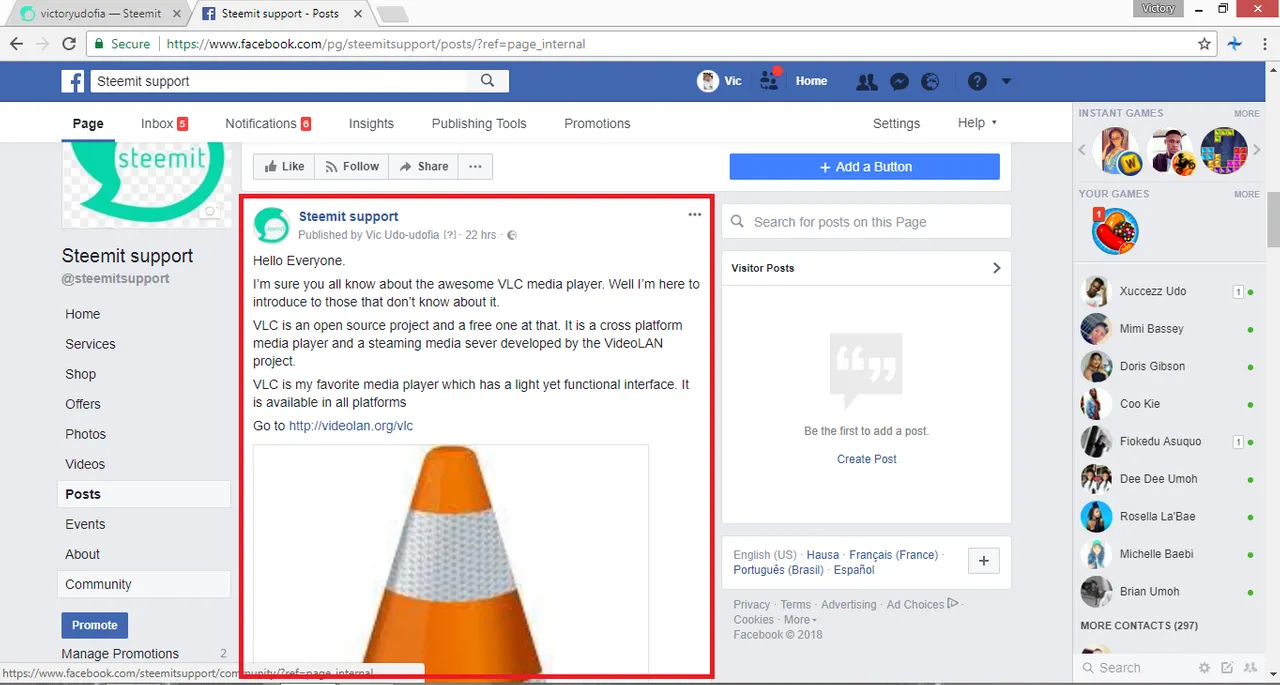This screenshot has width=1280, height=685.
Task: Click the chat settings gear icon
Action: (x=1205, y=667)
